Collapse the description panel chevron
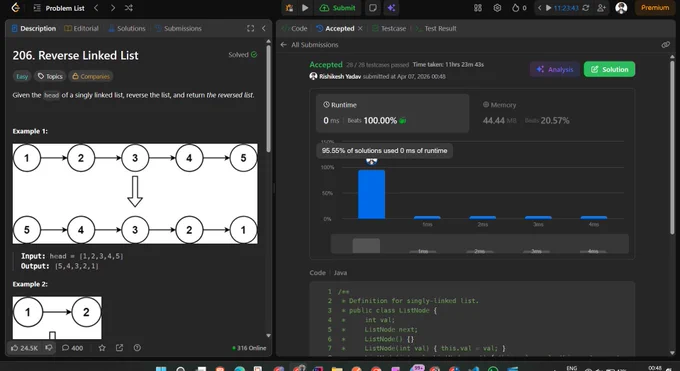680x371 pixels. [264, 28]
